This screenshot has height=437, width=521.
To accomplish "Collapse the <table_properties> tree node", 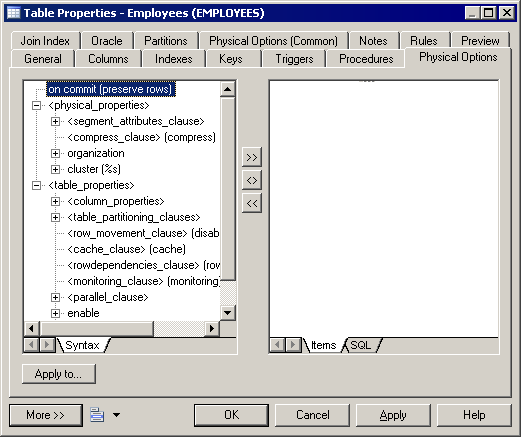I will [36, 185].
